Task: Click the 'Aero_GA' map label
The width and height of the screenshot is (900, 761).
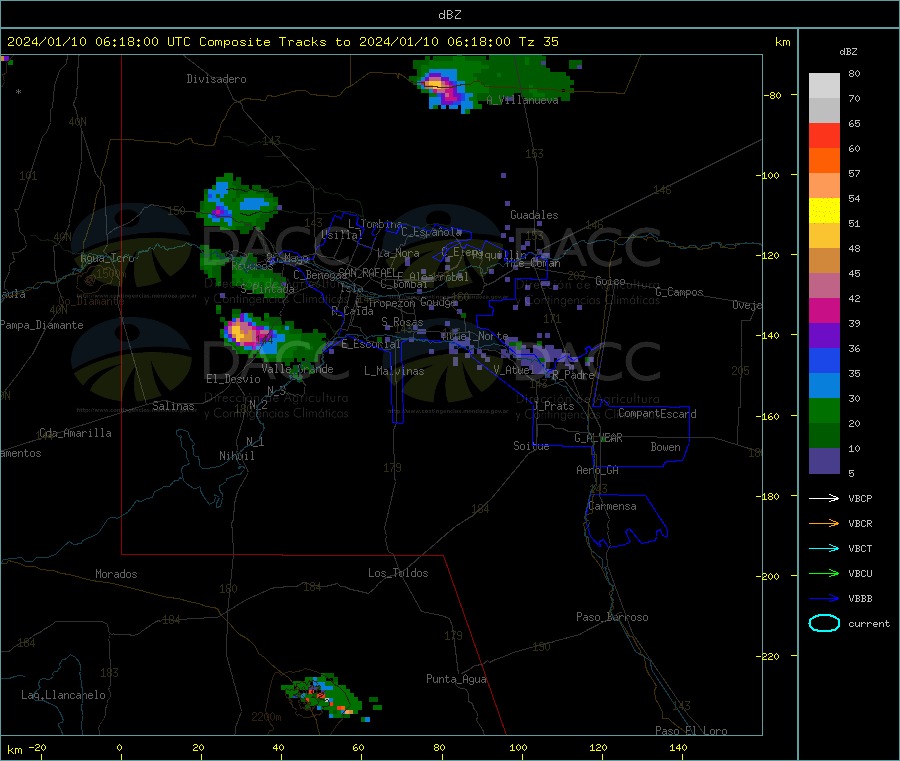Action: 597,470
